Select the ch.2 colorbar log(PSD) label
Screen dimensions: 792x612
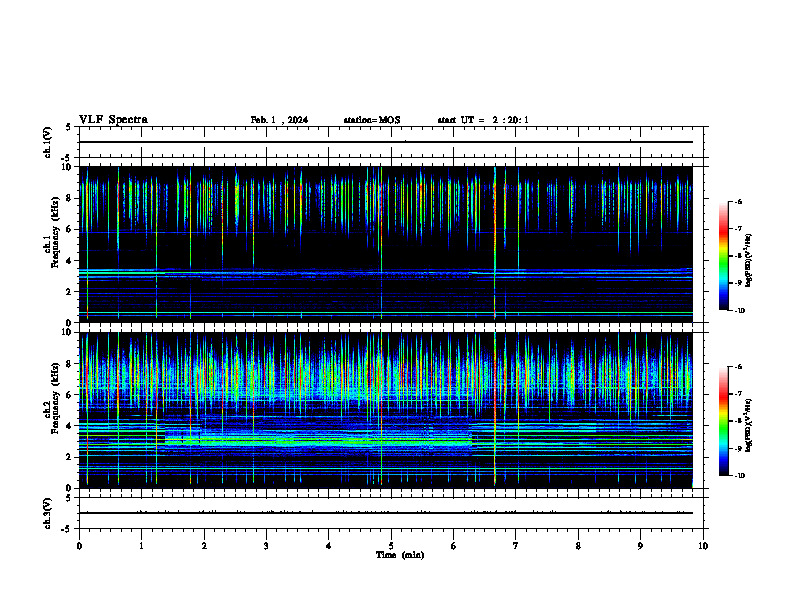749,425
